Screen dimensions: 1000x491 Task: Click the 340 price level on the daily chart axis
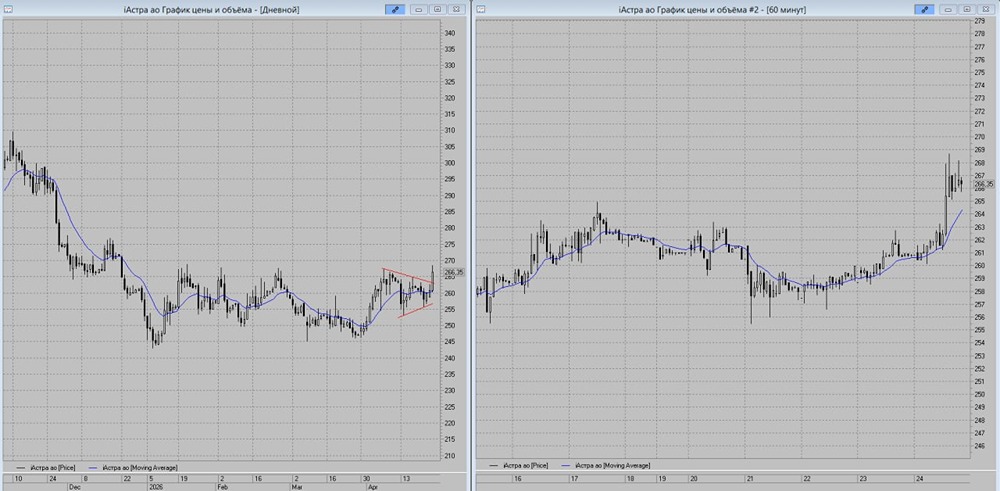(450, 33)
